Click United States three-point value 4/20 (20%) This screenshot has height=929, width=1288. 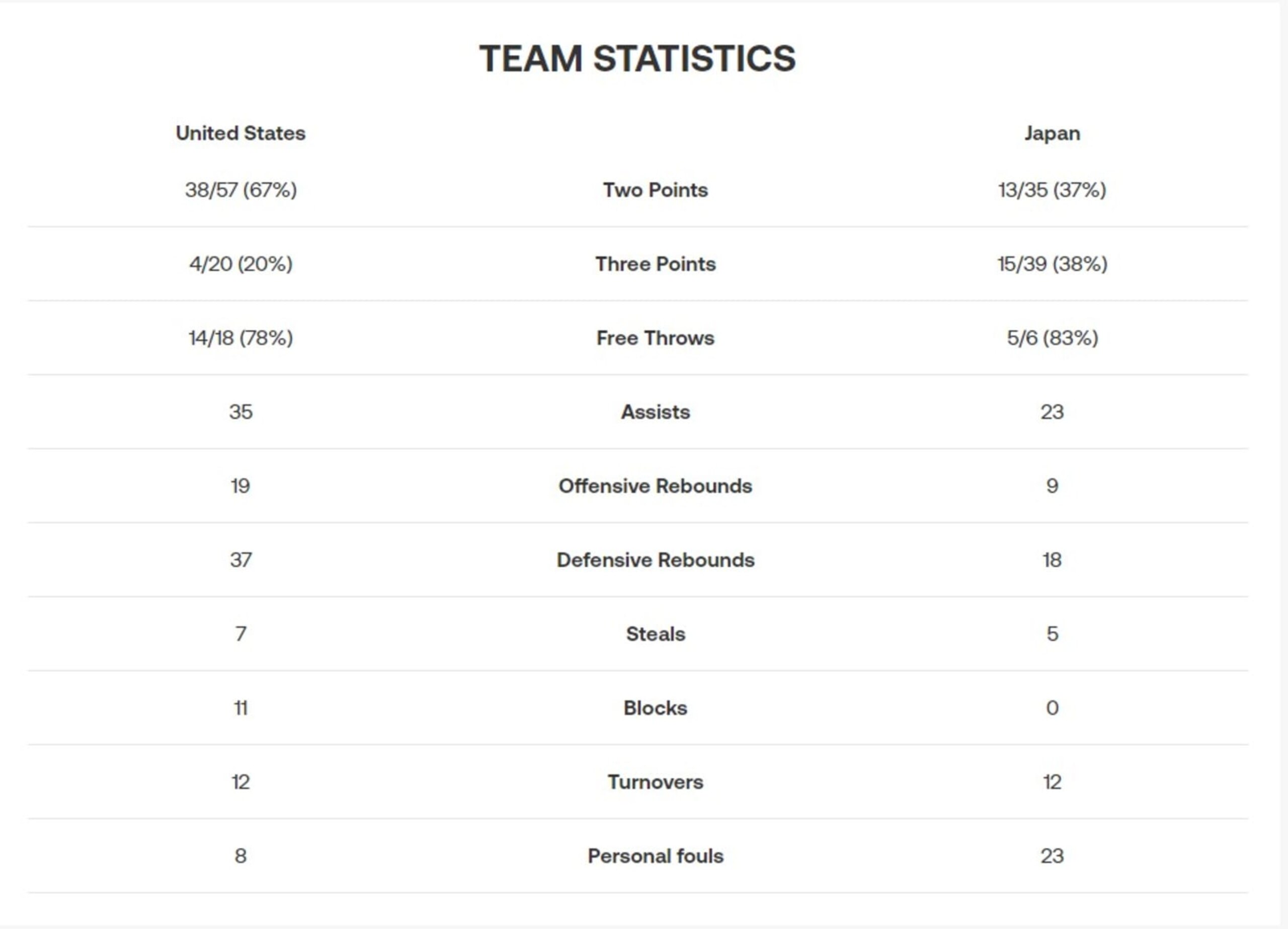pos(241,264)
